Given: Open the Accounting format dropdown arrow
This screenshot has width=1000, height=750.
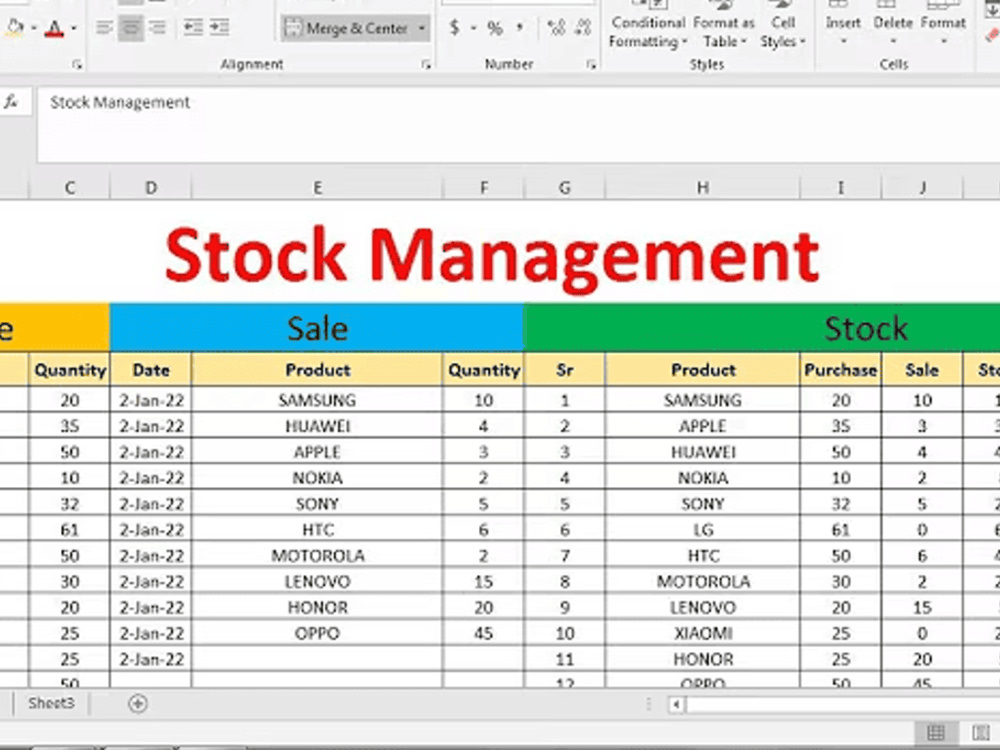Looking at the screenshot, I should coord(473,28).
